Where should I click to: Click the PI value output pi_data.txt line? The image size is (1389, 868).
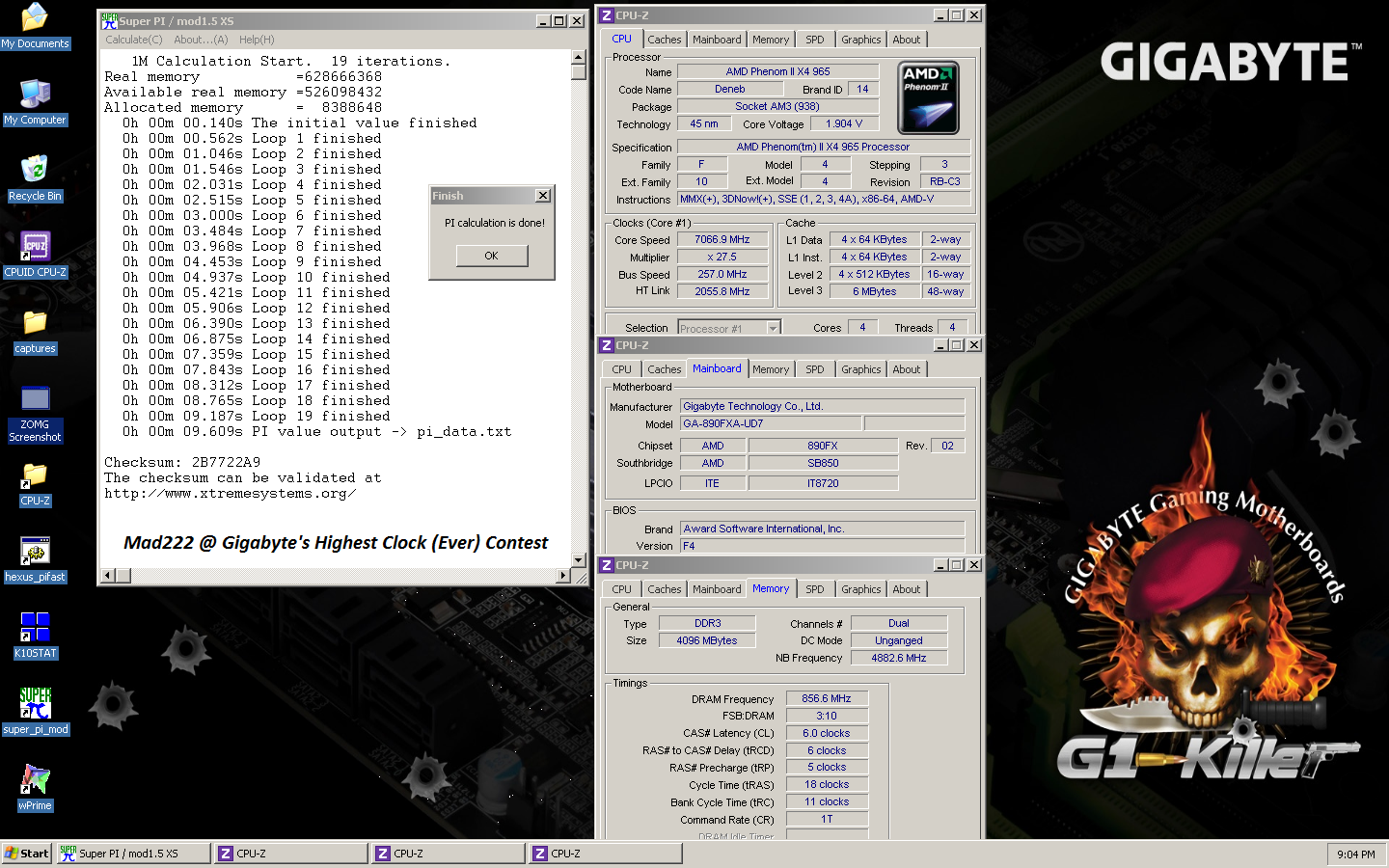point(317,431)
